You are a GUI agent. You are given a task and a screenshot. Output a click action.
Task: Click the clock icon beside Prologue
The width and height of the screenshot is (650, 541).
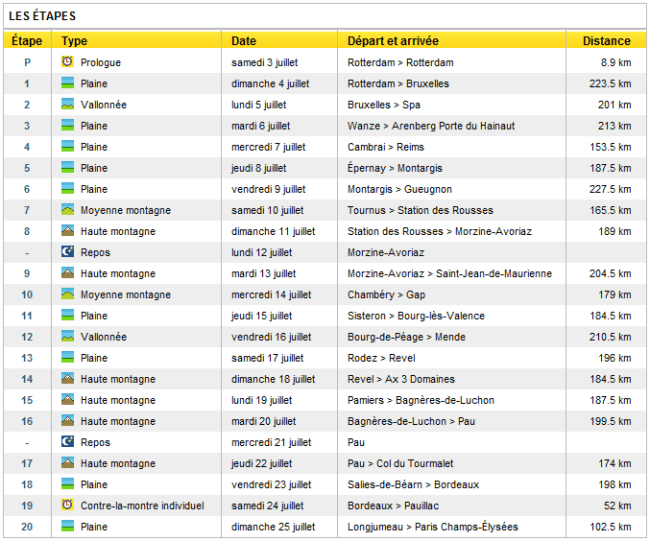[x=67, y=62]
